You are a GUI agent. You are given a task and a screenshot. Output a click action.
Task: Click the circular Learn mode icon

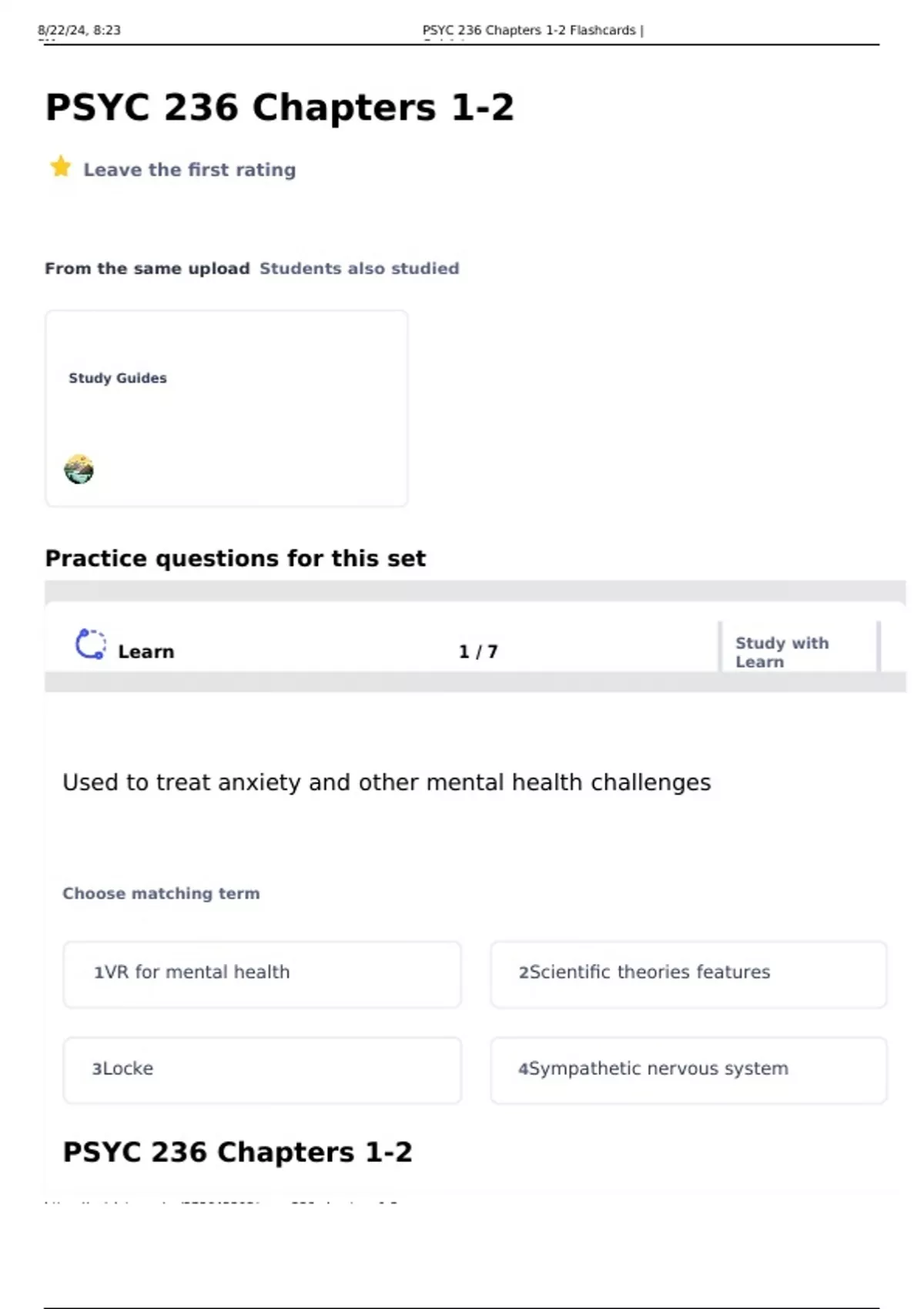click(90, 644)
